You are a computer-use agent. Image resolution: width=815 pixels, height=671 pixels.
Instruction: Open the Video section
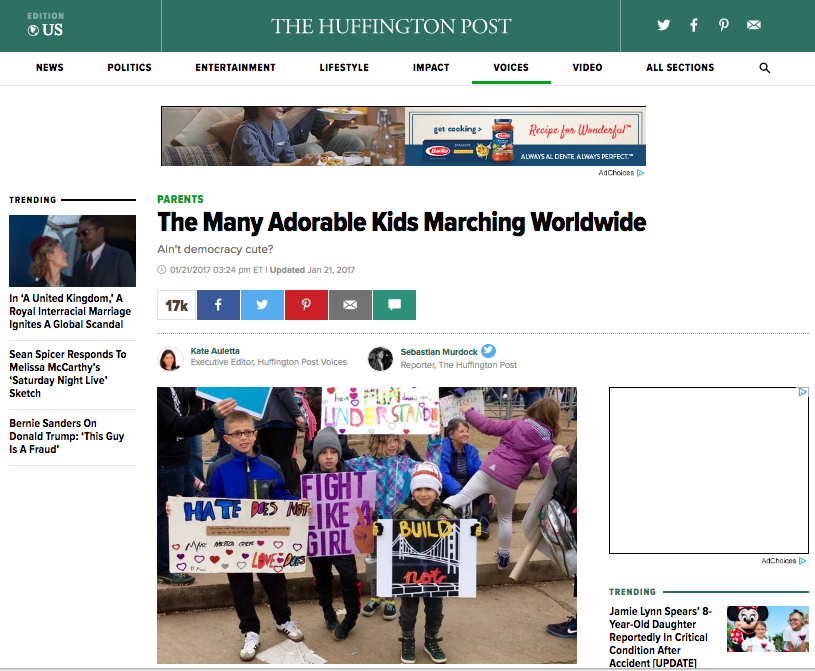click(x=587, y=68)
